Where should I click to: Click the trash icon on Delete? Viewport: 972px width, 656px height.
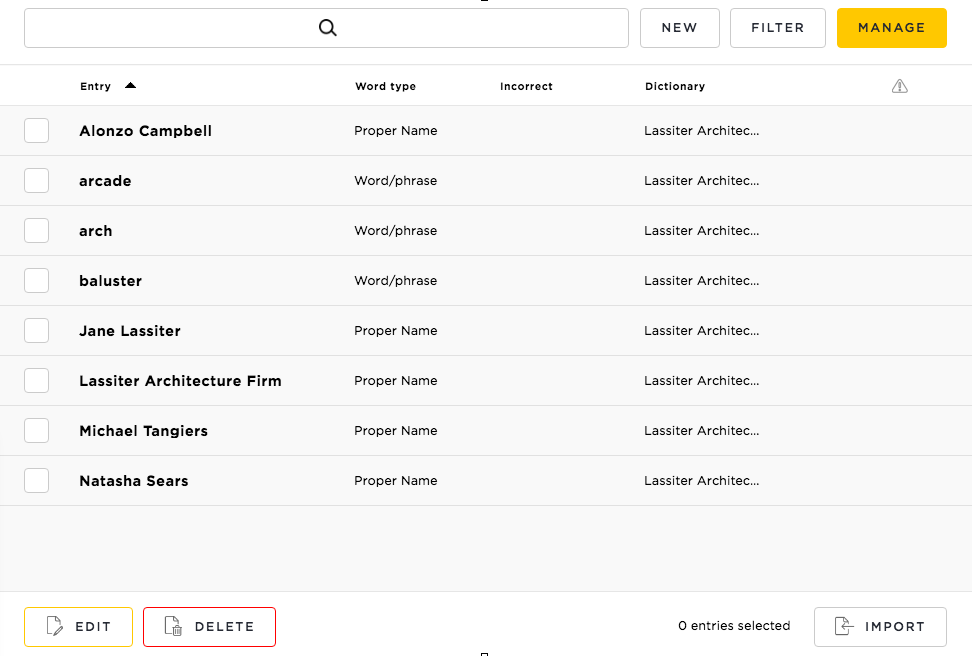(173, 626)
